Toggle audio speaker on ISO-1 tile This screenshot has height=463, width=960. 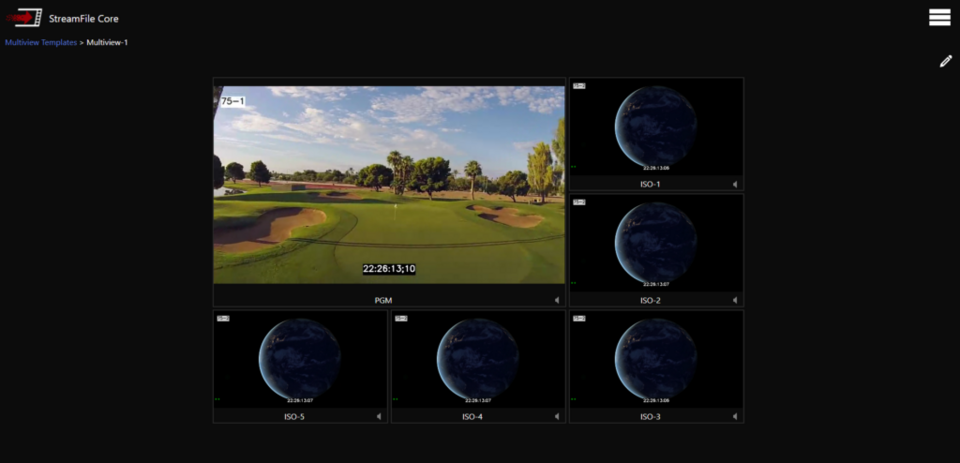(x=735, y=184)
